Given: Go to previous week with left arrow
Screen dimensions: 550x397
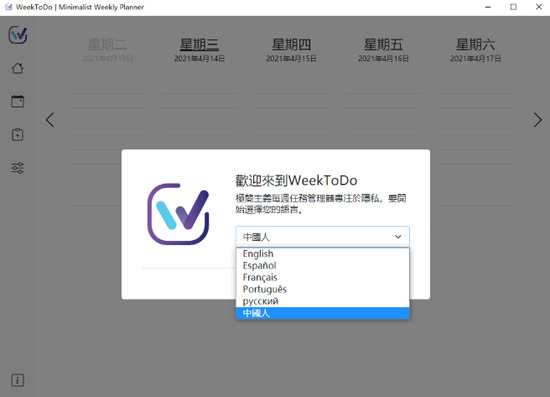Looking at the screenshot, I should [x=50, y=120].
